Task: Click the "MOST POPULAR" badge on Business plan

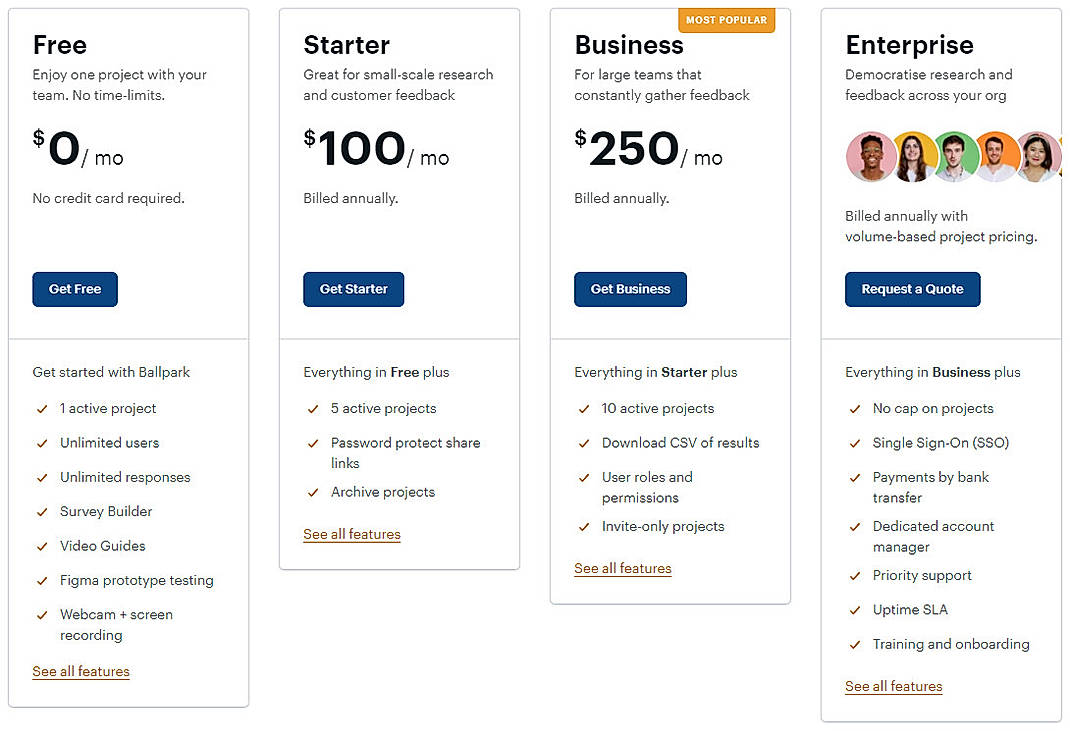Action: click(x=727, y=19)
